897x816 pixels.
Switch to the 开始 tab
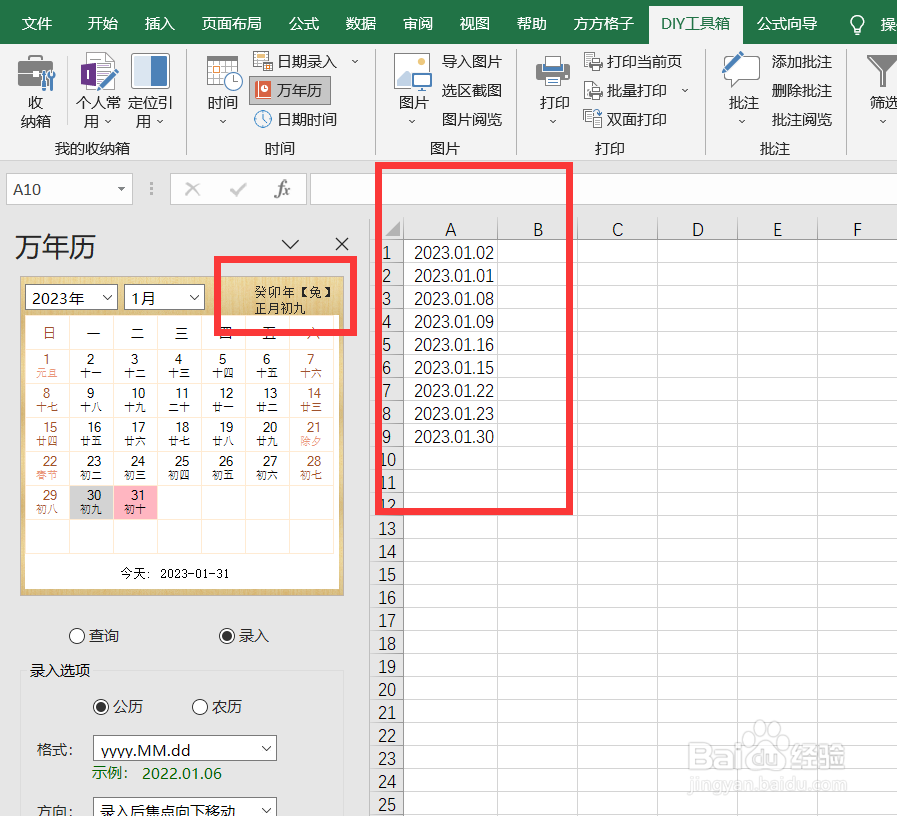click(x=102, y=24)
